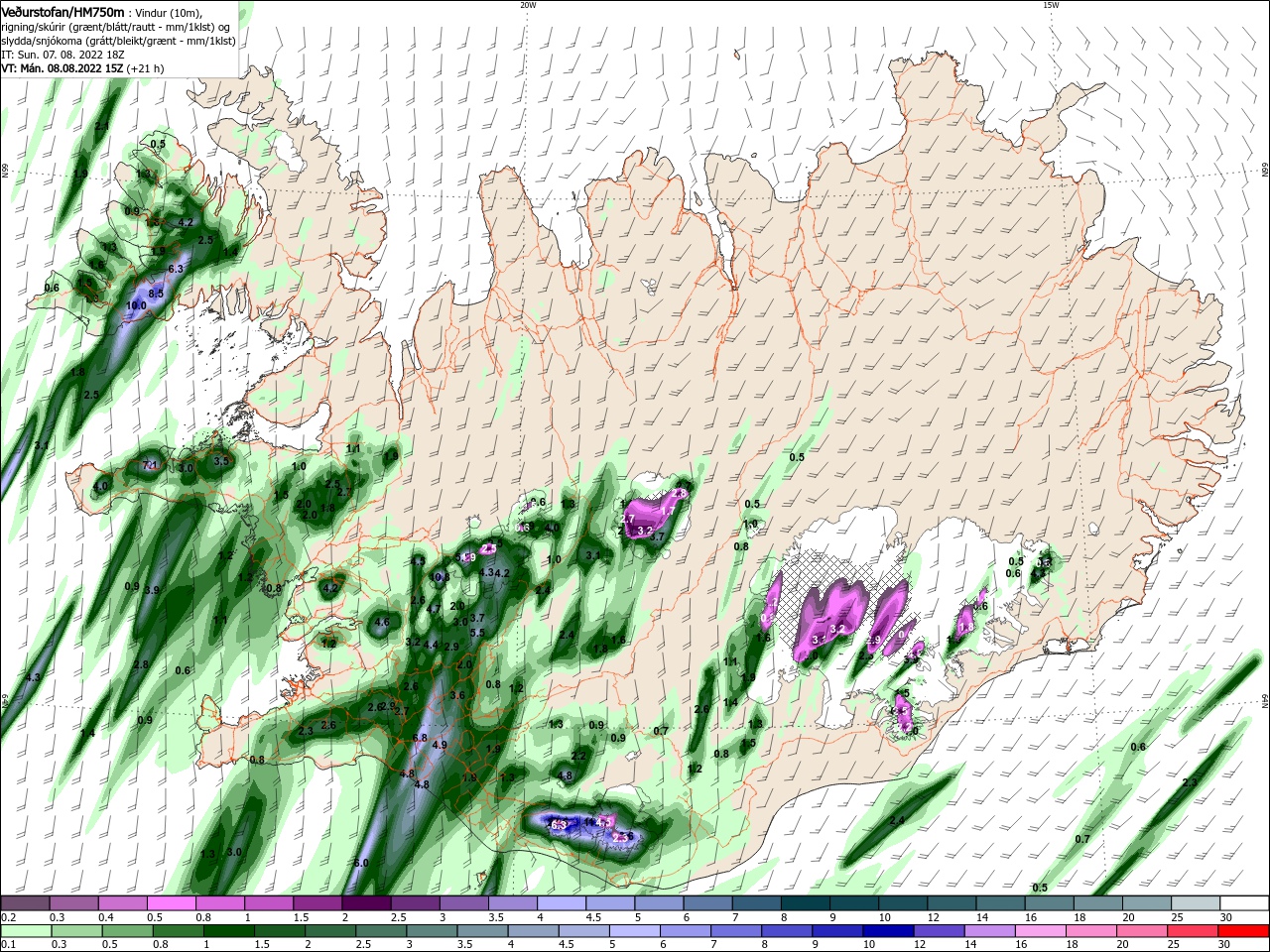The width and height of the screenshot is (1270, 952).
Task: Click the 5.5 precipitation value on map
Action: [477, 633]
